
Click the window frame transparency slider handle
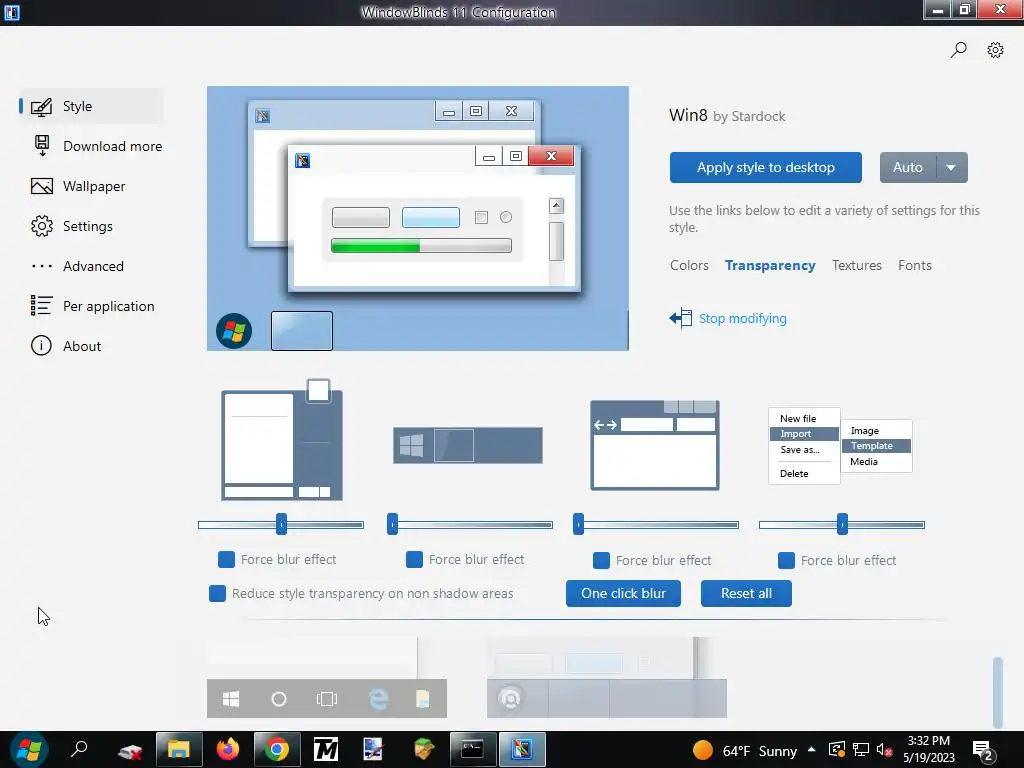pos(281,524)
